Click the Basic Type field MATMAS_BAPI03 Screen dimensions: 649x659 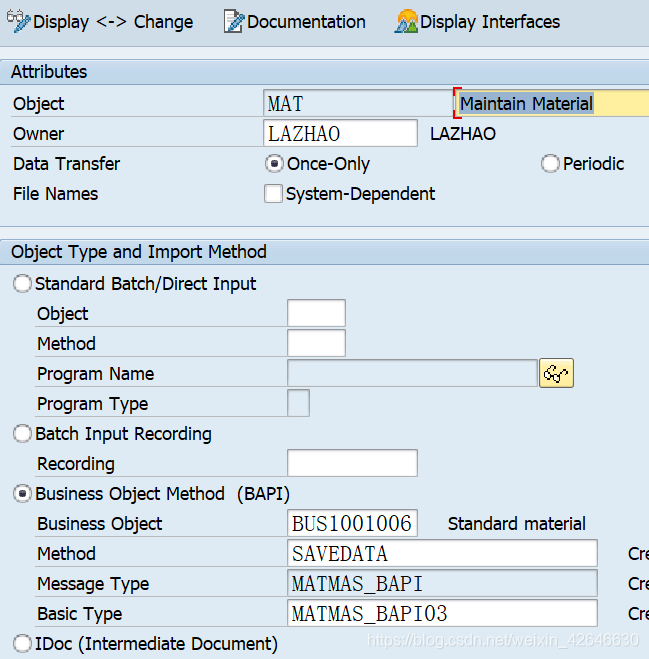pyautogui.click(x=442, y=613)
